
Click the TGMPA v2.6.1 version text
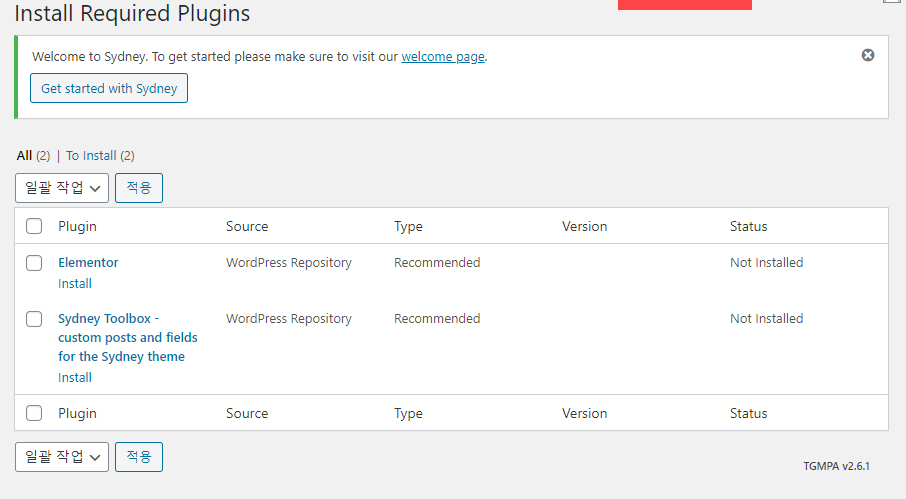(837, 466)
